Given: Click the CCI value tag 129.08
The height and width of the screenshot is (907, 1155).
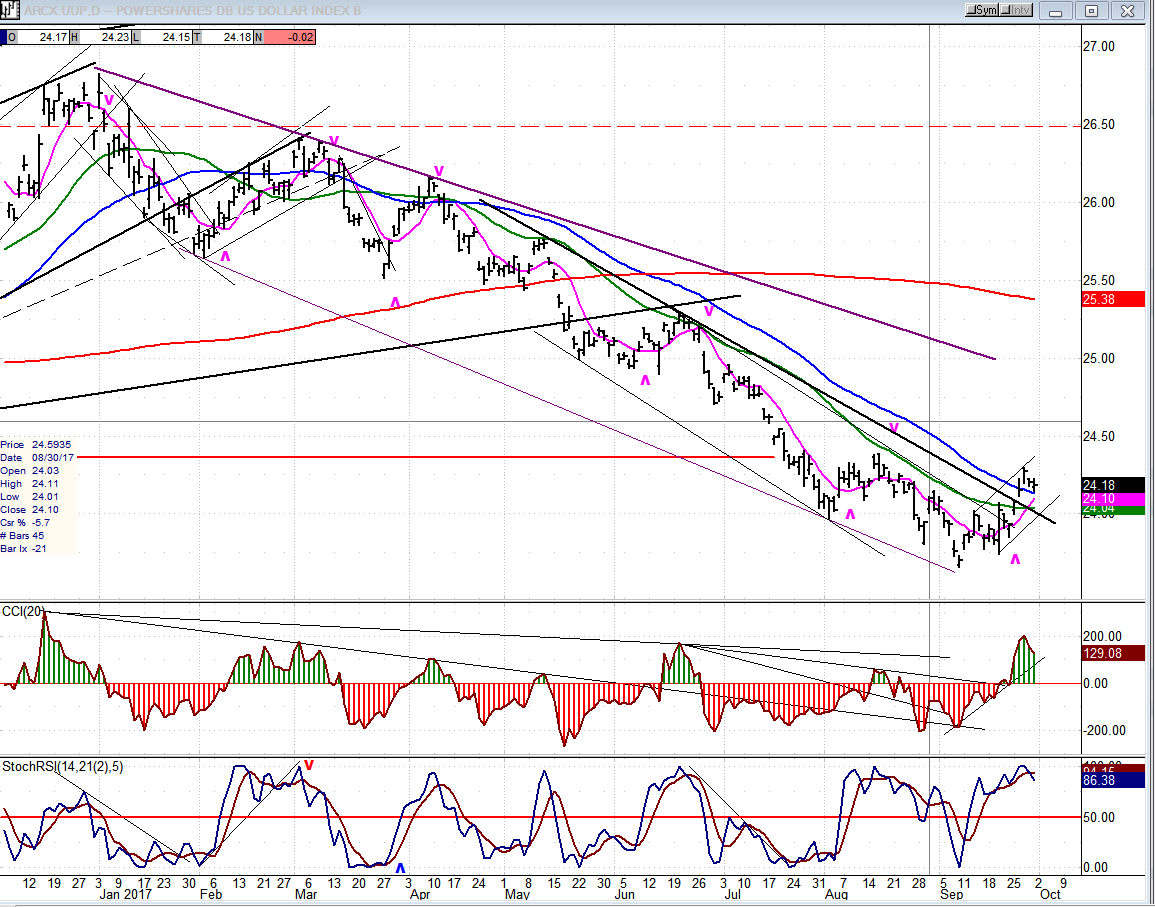Looking at the screenshot, I should (1113, 653).
